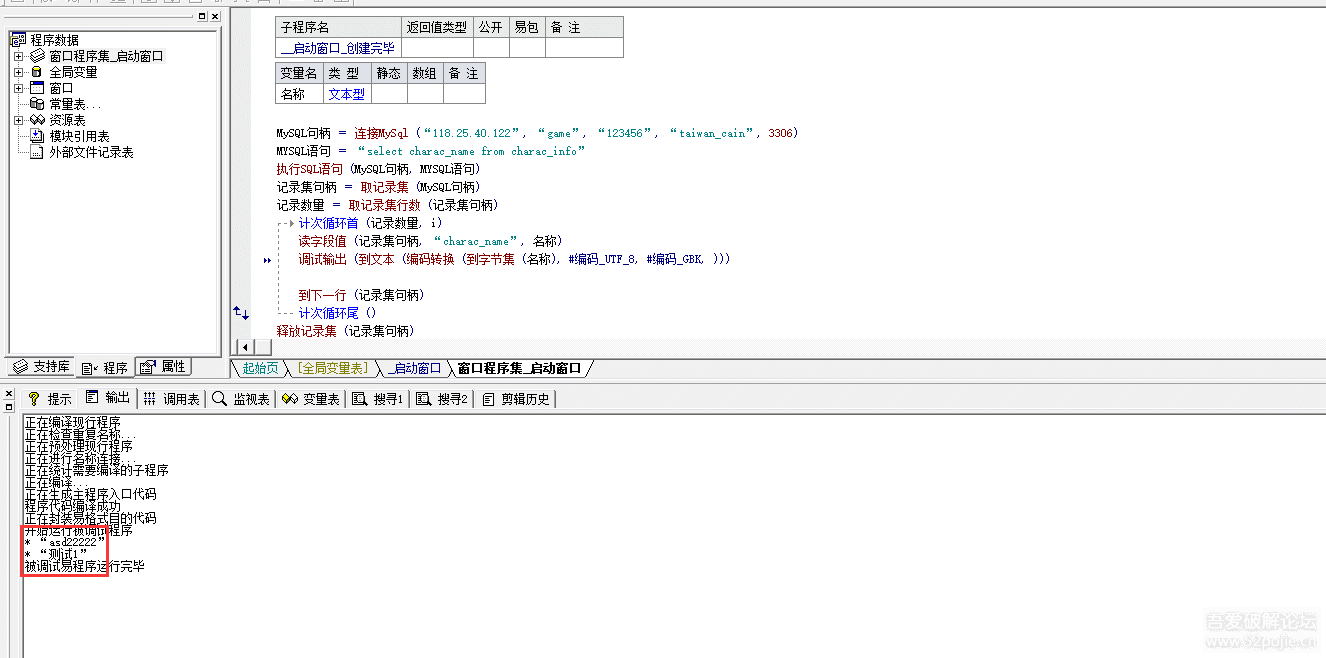The height and width of the screenshot is (658, 1326).
Task: Open the 外部文件记录表 tree entry
Action: coord(91,152)
